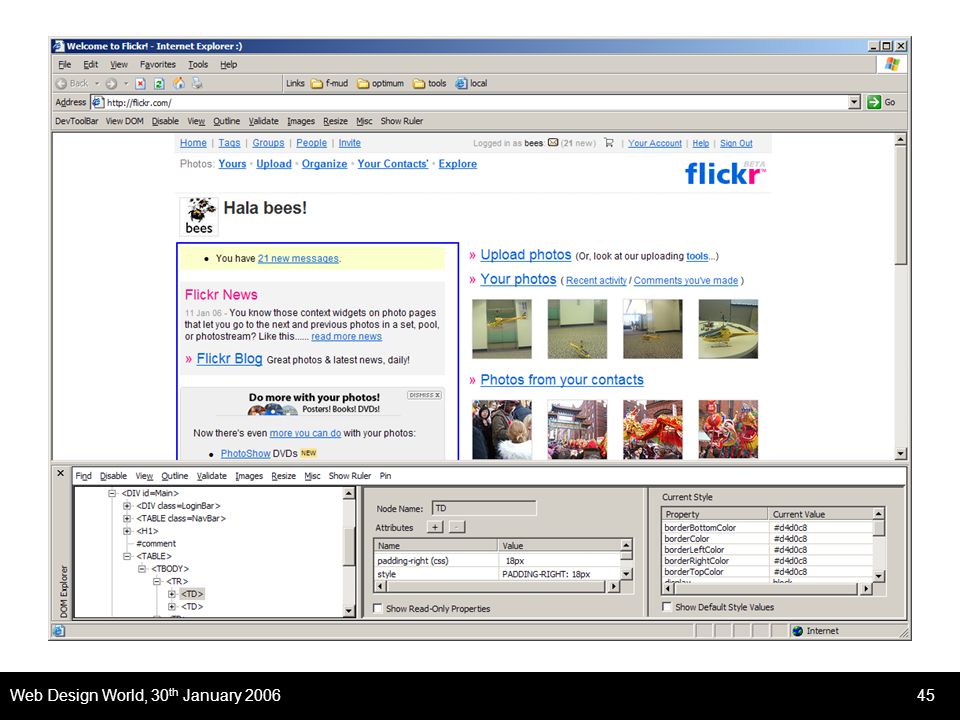Click the remove attribute minus button

(x=457, y=527)
